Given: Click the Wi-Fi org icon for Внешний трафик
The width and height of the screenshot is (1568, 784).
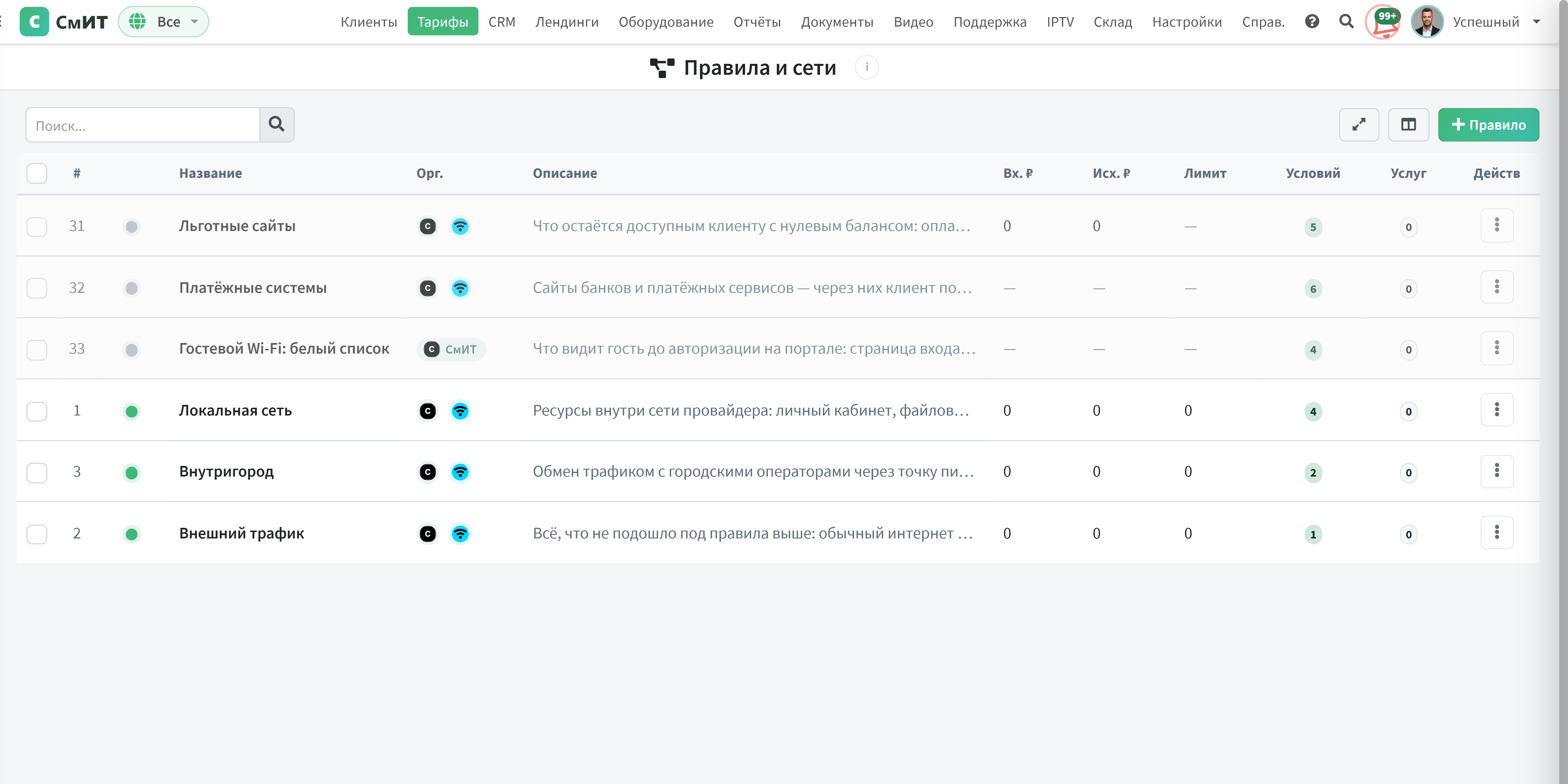Looking at the screenshot, I should pos(460,535).
